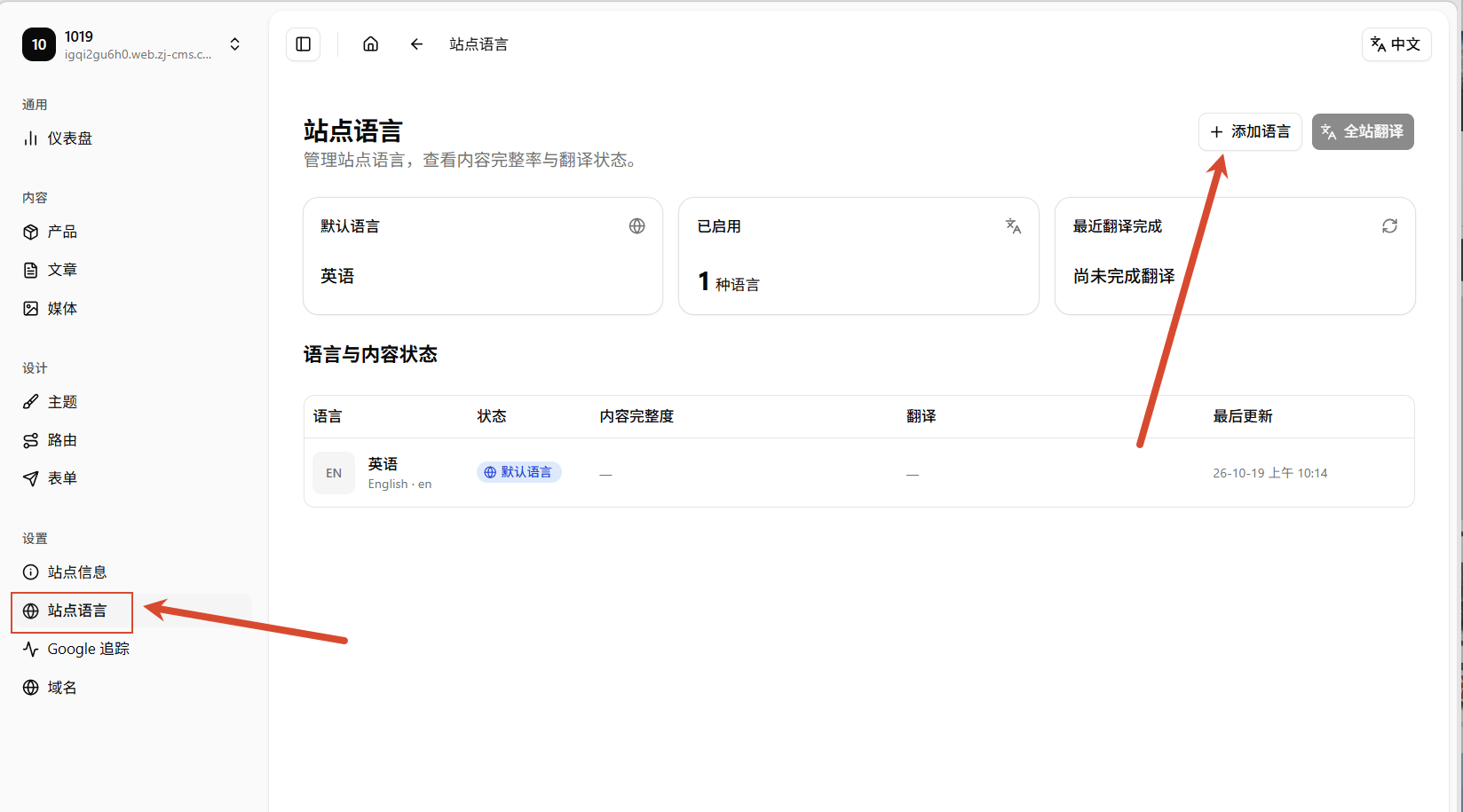Open 表单 in sidebar

coord(131,478)
